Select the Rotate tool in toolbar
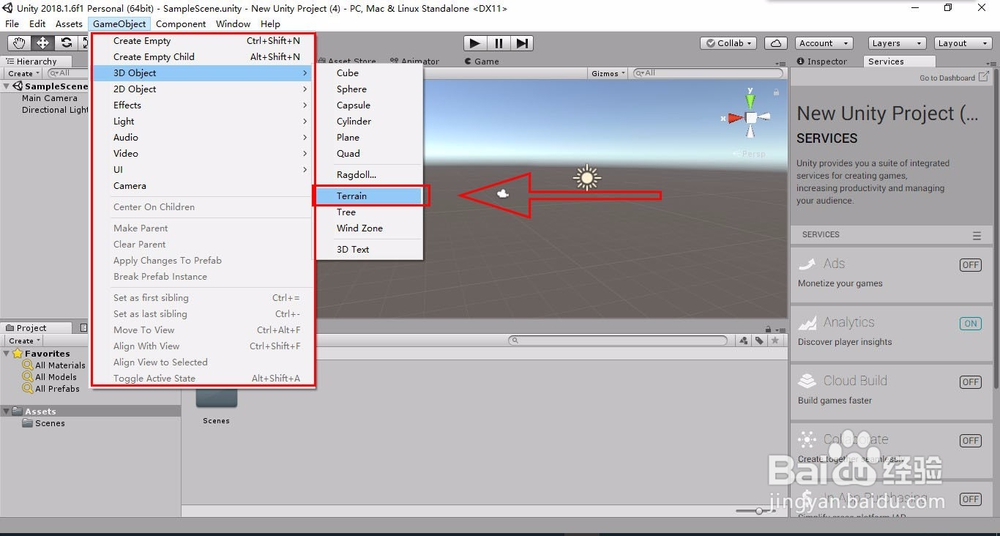 click(66, 43)
